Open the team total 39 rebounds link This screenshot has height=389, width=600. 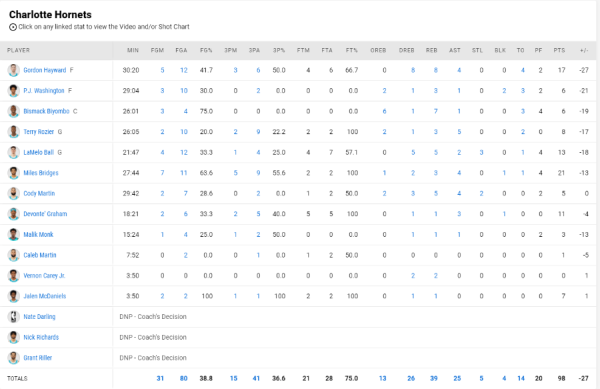(x=434, y=378)
